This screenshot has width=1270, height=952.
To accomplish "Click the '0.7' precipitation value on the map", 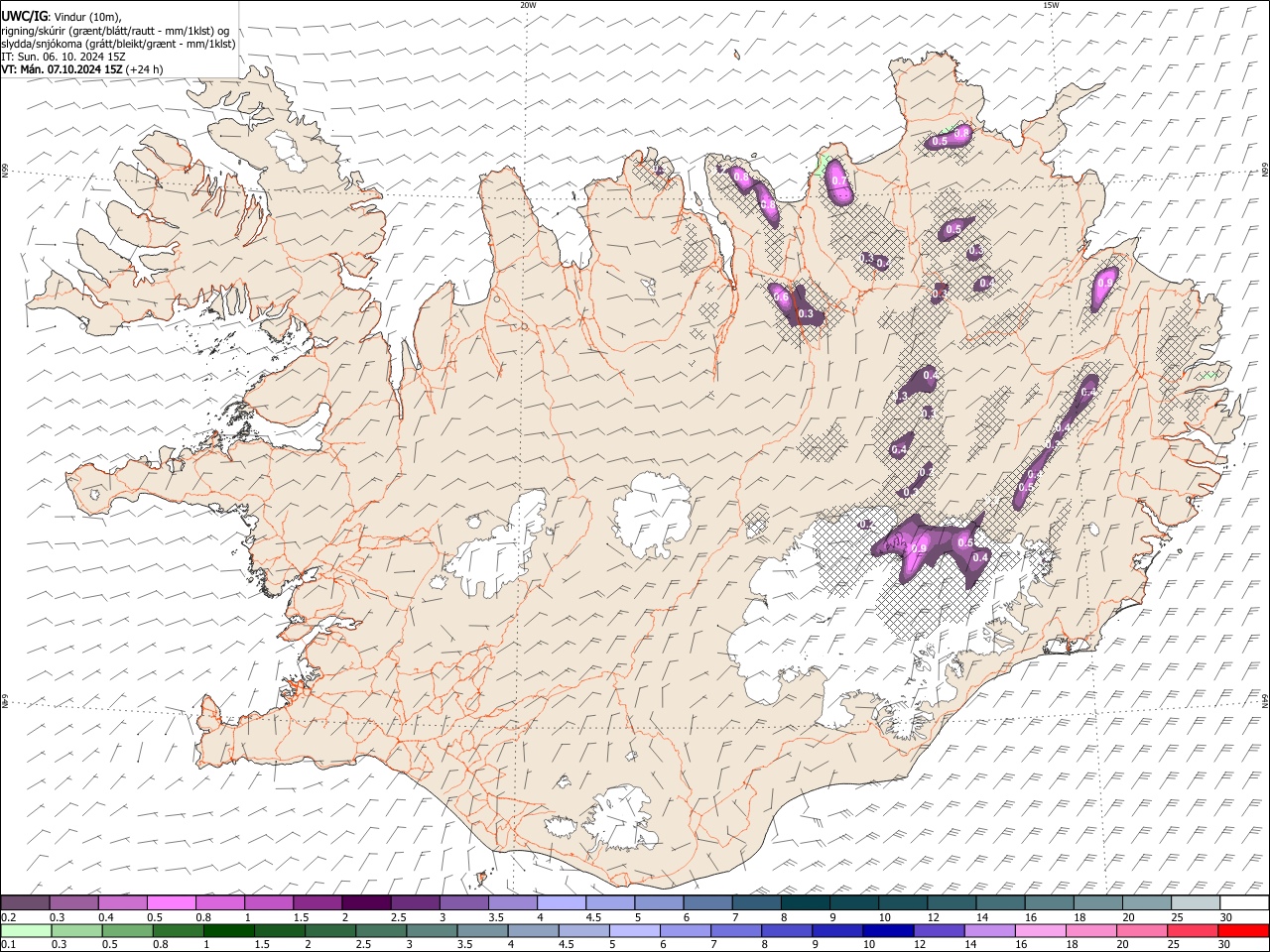I will (x=839, y=181).
